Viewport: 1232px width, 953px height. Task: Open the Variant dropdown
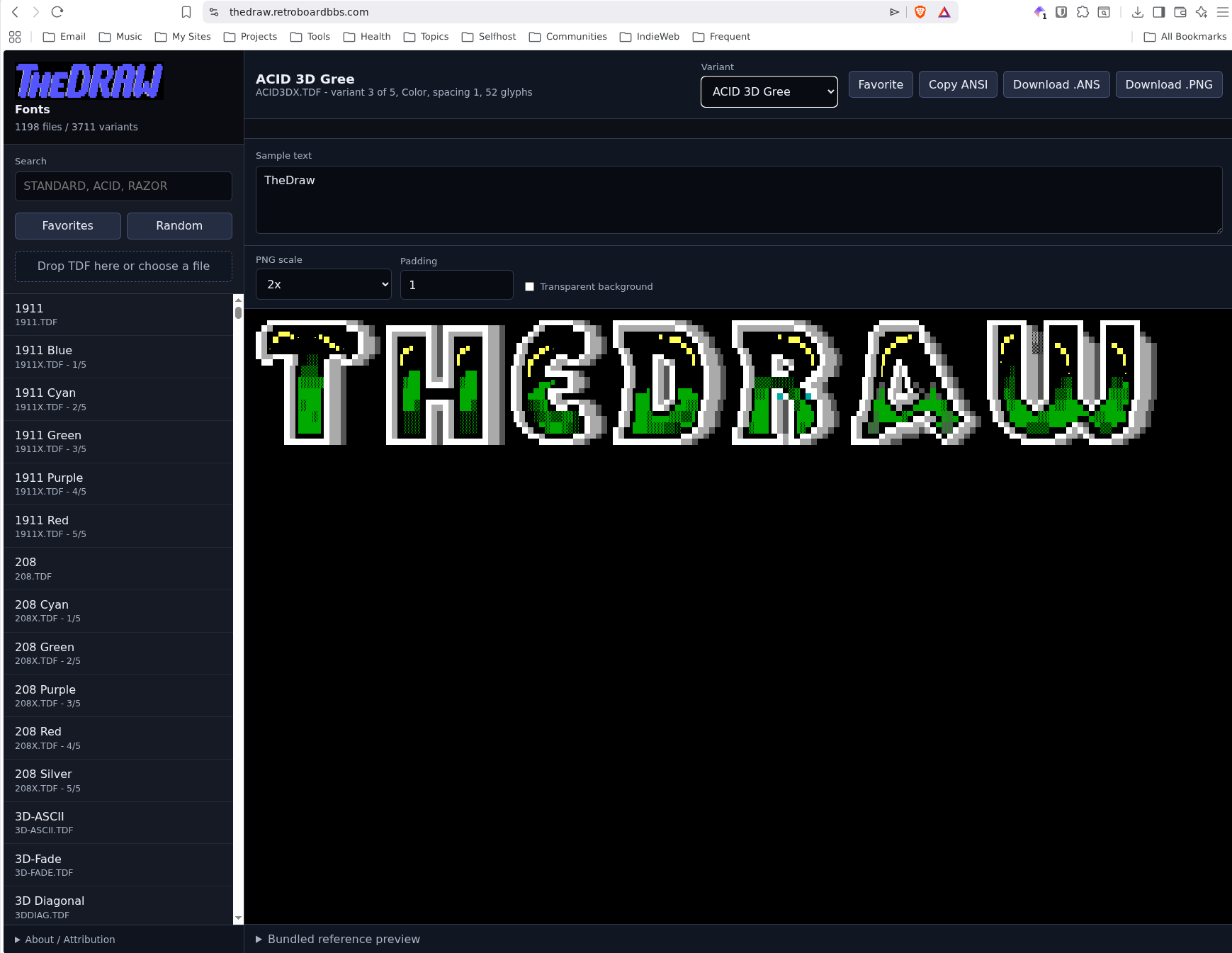coord(769,91)
